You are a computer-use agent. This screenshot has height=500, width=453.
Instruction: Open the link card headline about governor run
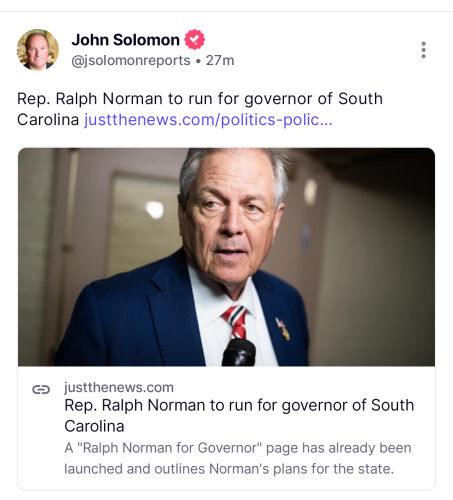tap(239, 416)
